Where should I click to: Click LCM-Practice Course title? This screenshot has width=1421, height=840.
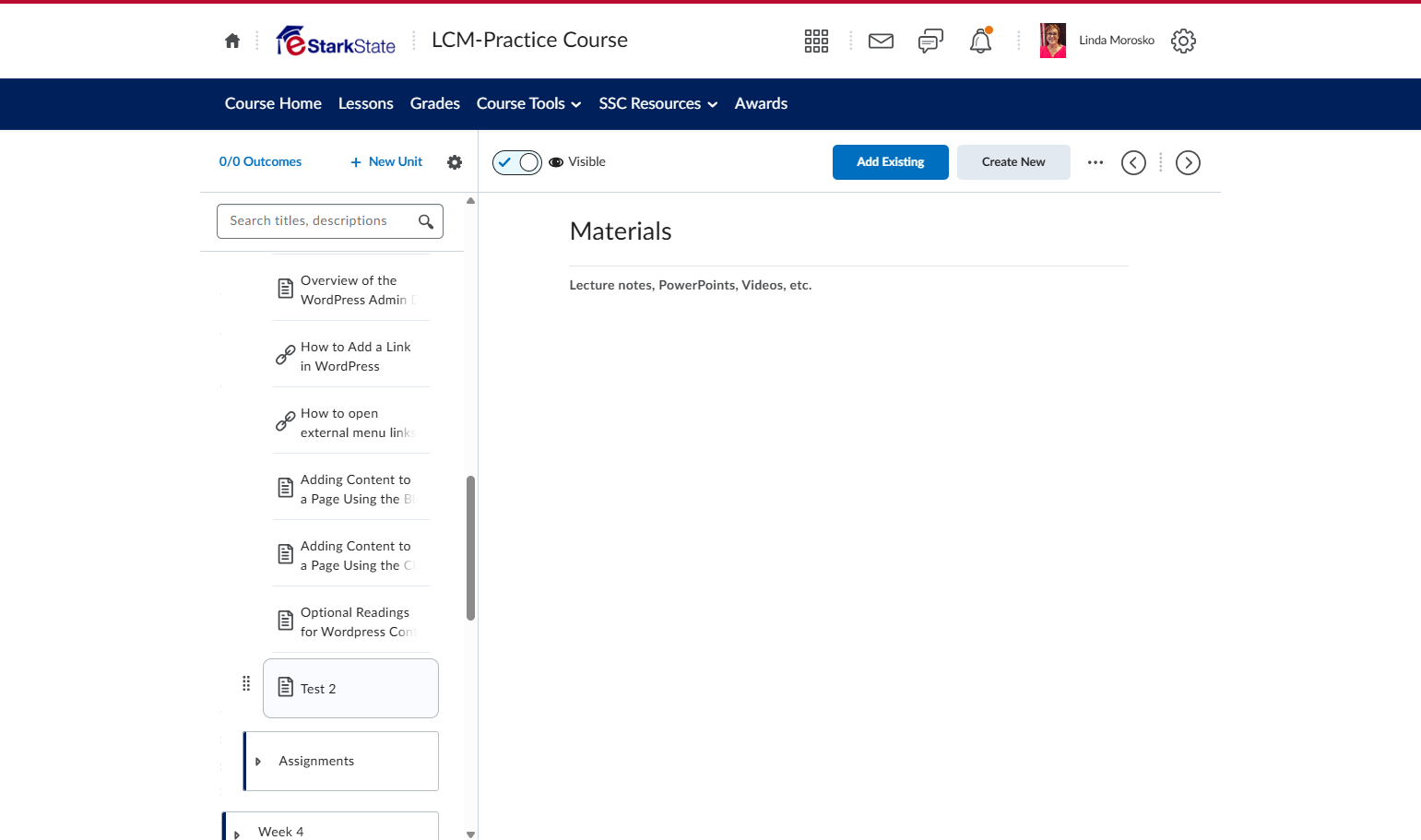(x=529, y=40)
